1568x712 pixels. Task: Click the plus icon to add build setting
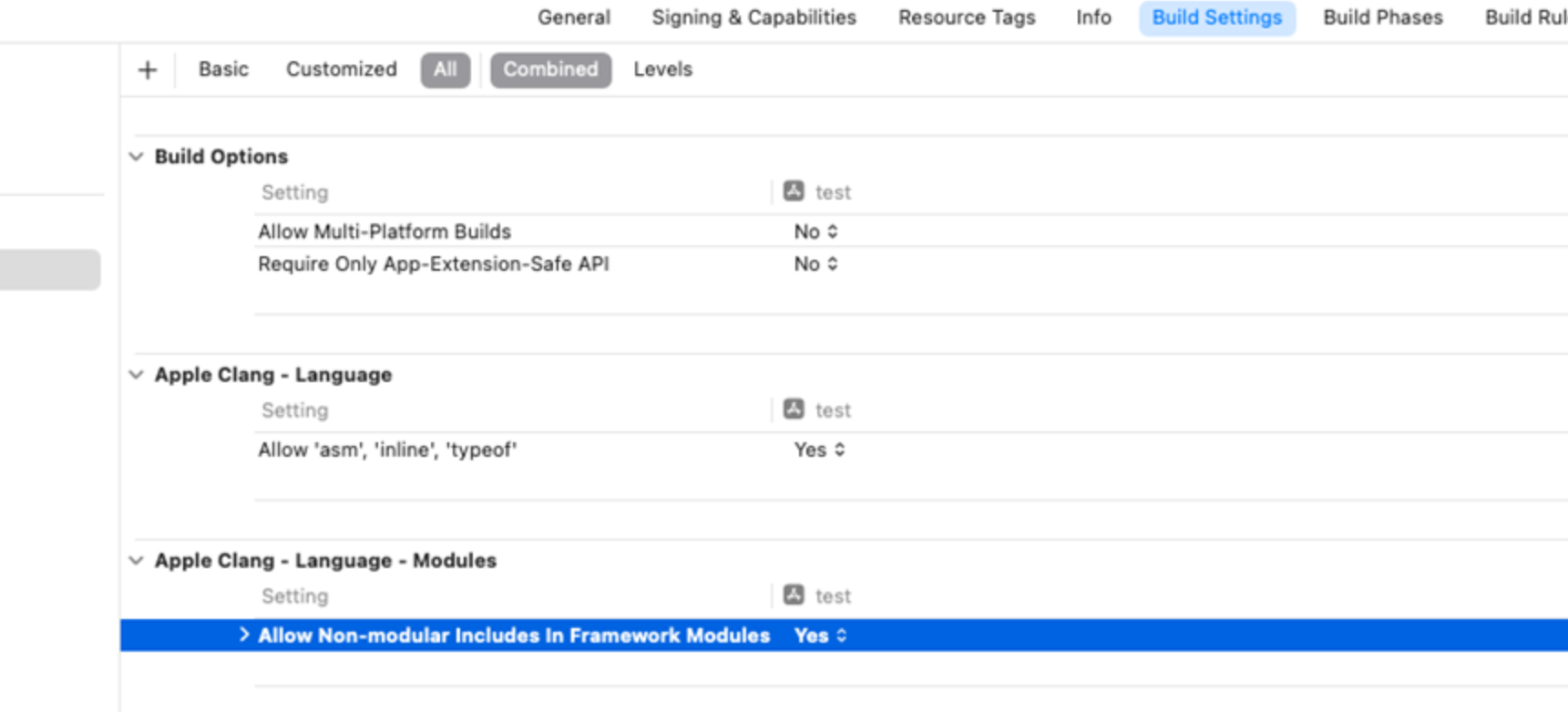point(148,70)
